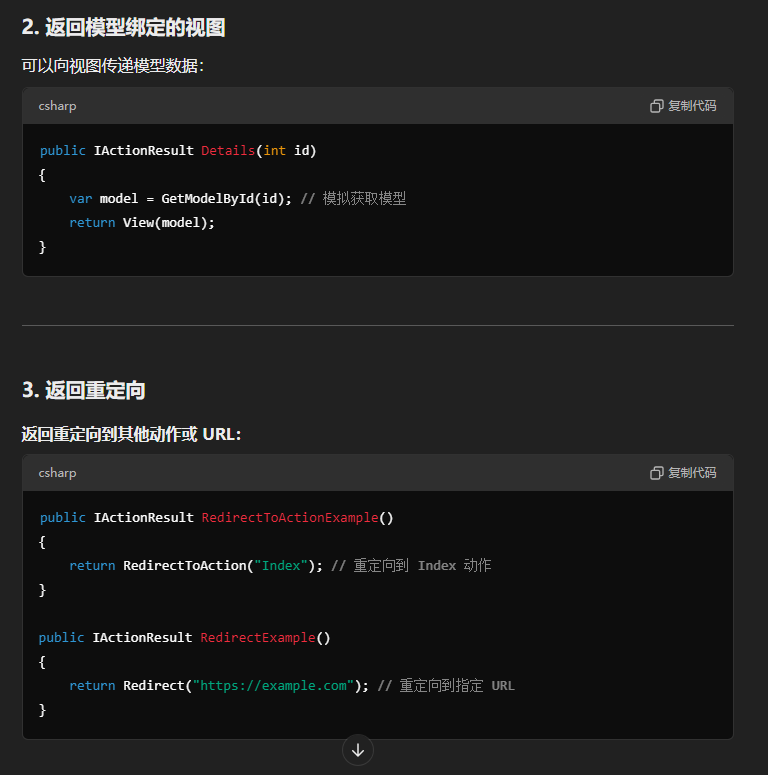Click View(model) in the return statement
768x775 pixels.
(168, 223)
